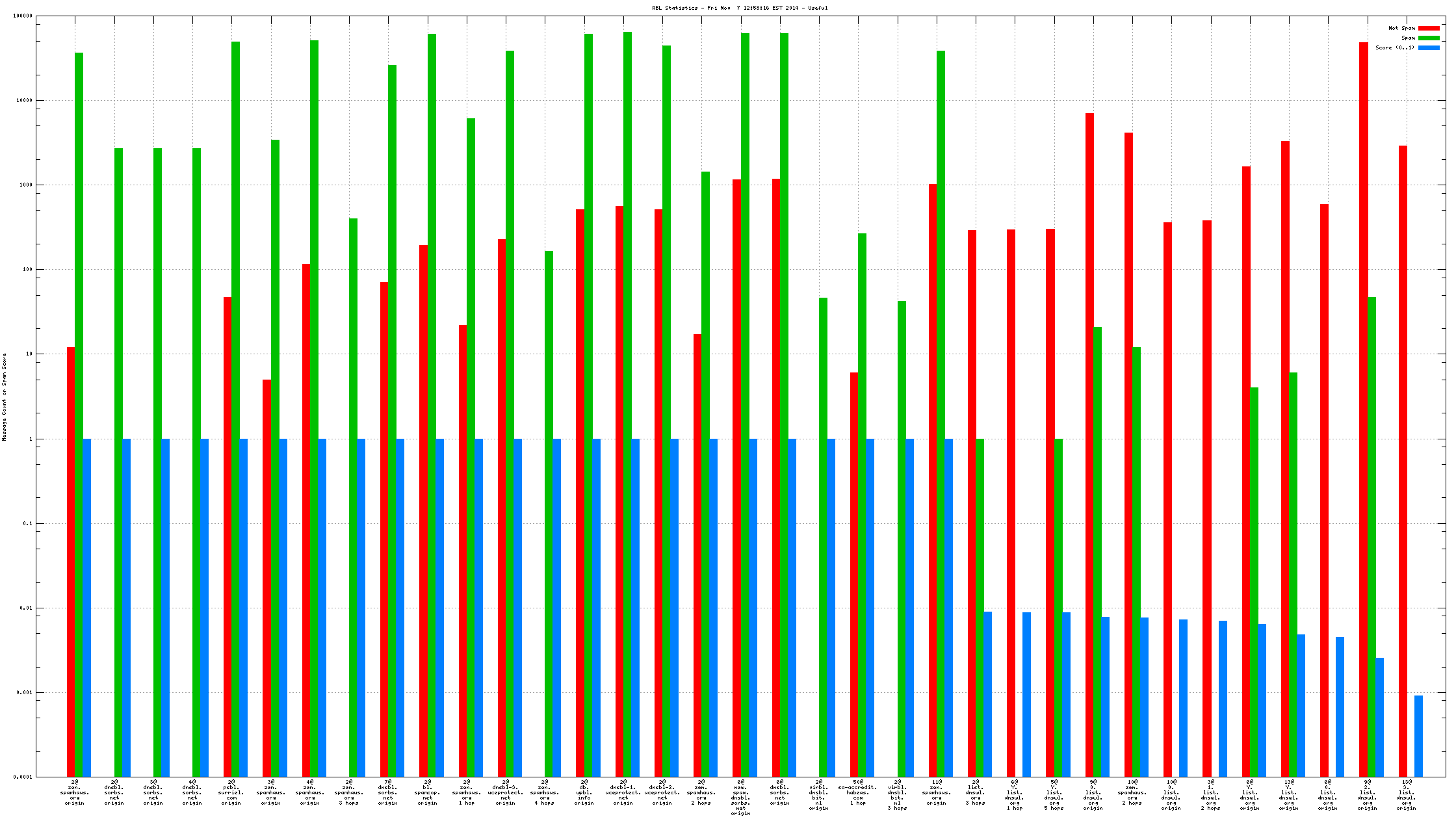The height and width of the screenshot is (819, 1456).
Task: Click the blue bar above 13@ 3.list.dnswl.org
Action: coord(1418,736)
